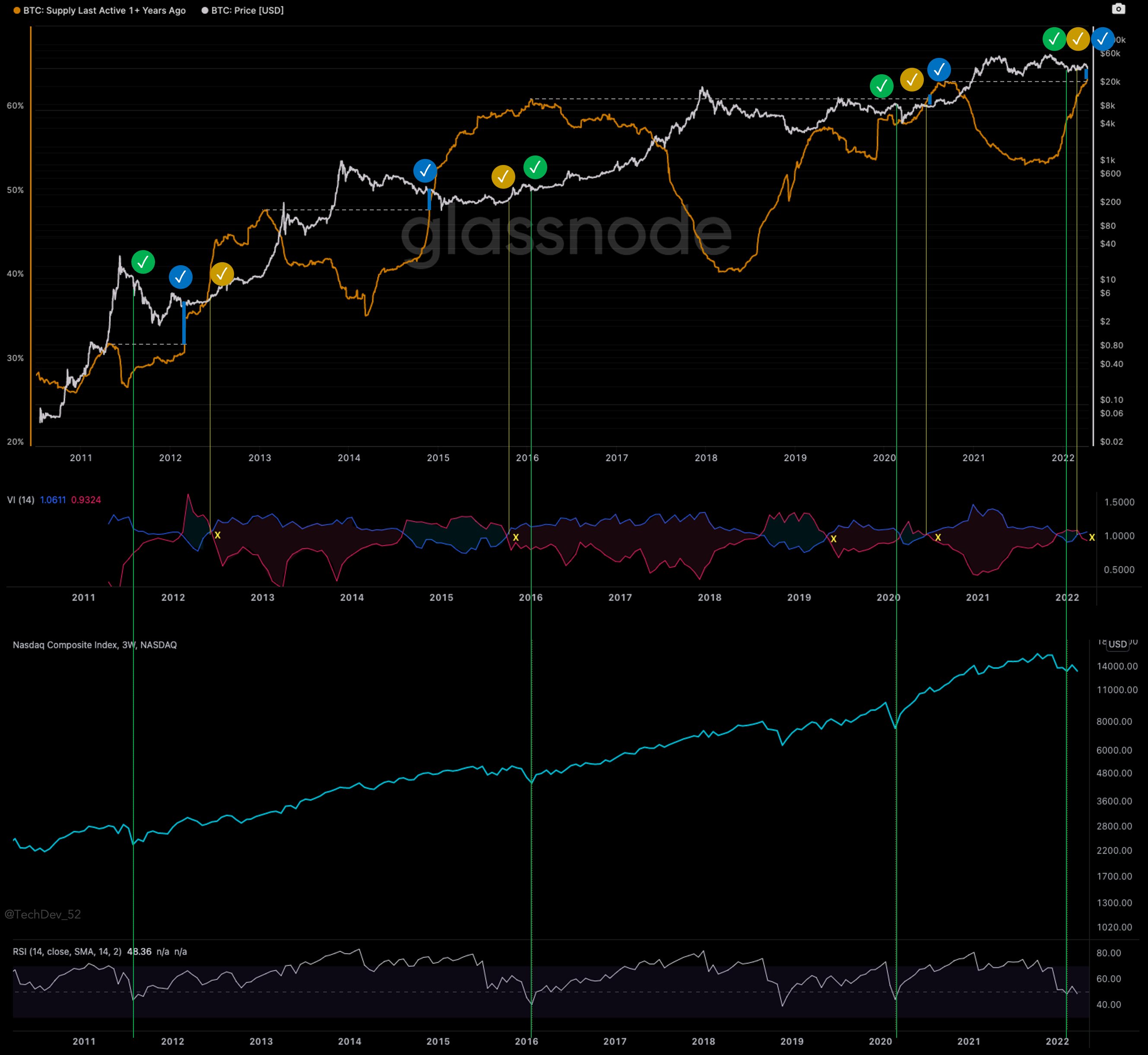Click top-right corner yellow check mark
This screenshot has width=1148, height=1055.
[x=1078, y=39]
